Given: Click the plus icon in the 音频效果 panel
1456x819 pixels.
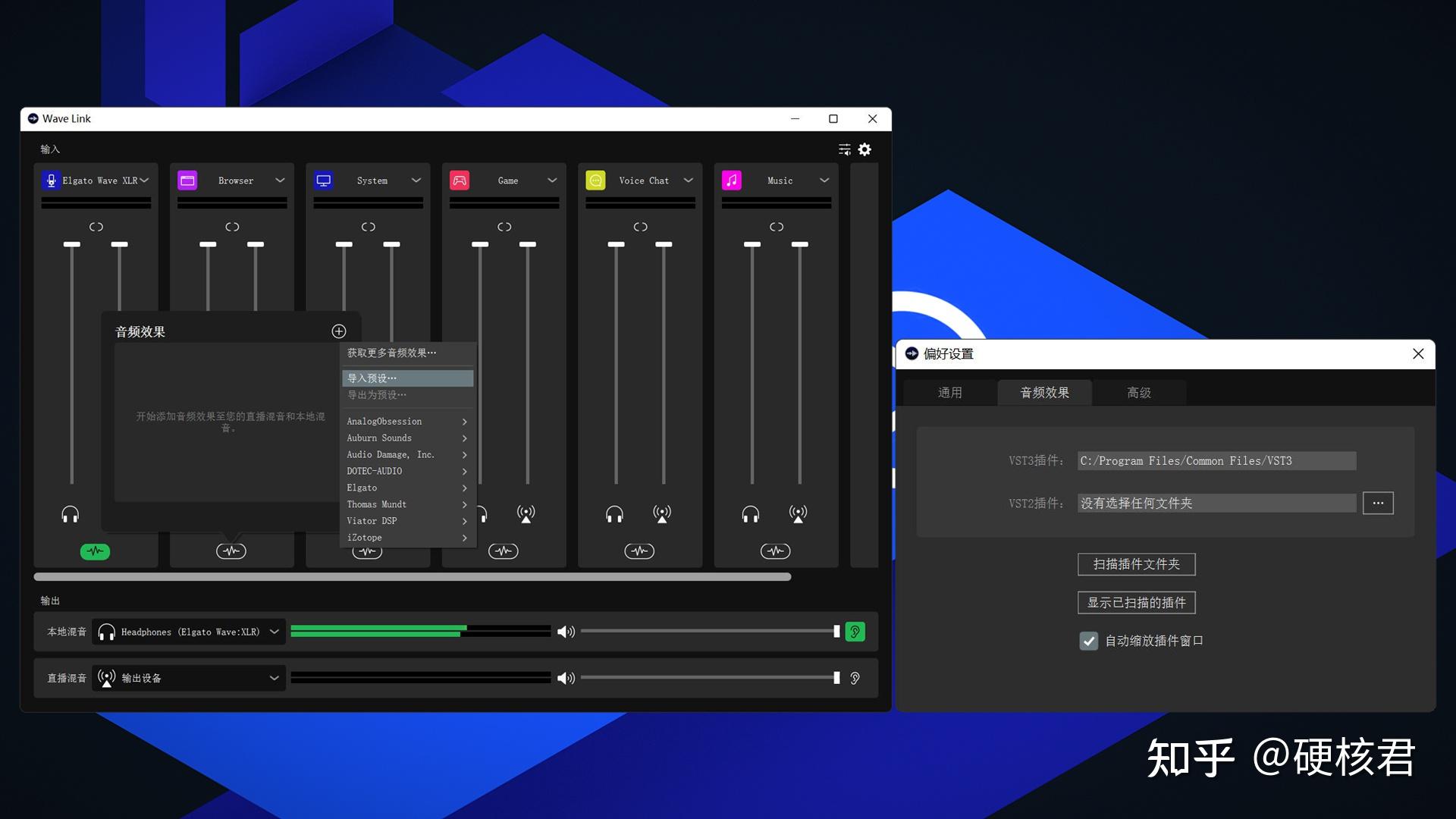Looking at the screenshot, I should point(338,331).
